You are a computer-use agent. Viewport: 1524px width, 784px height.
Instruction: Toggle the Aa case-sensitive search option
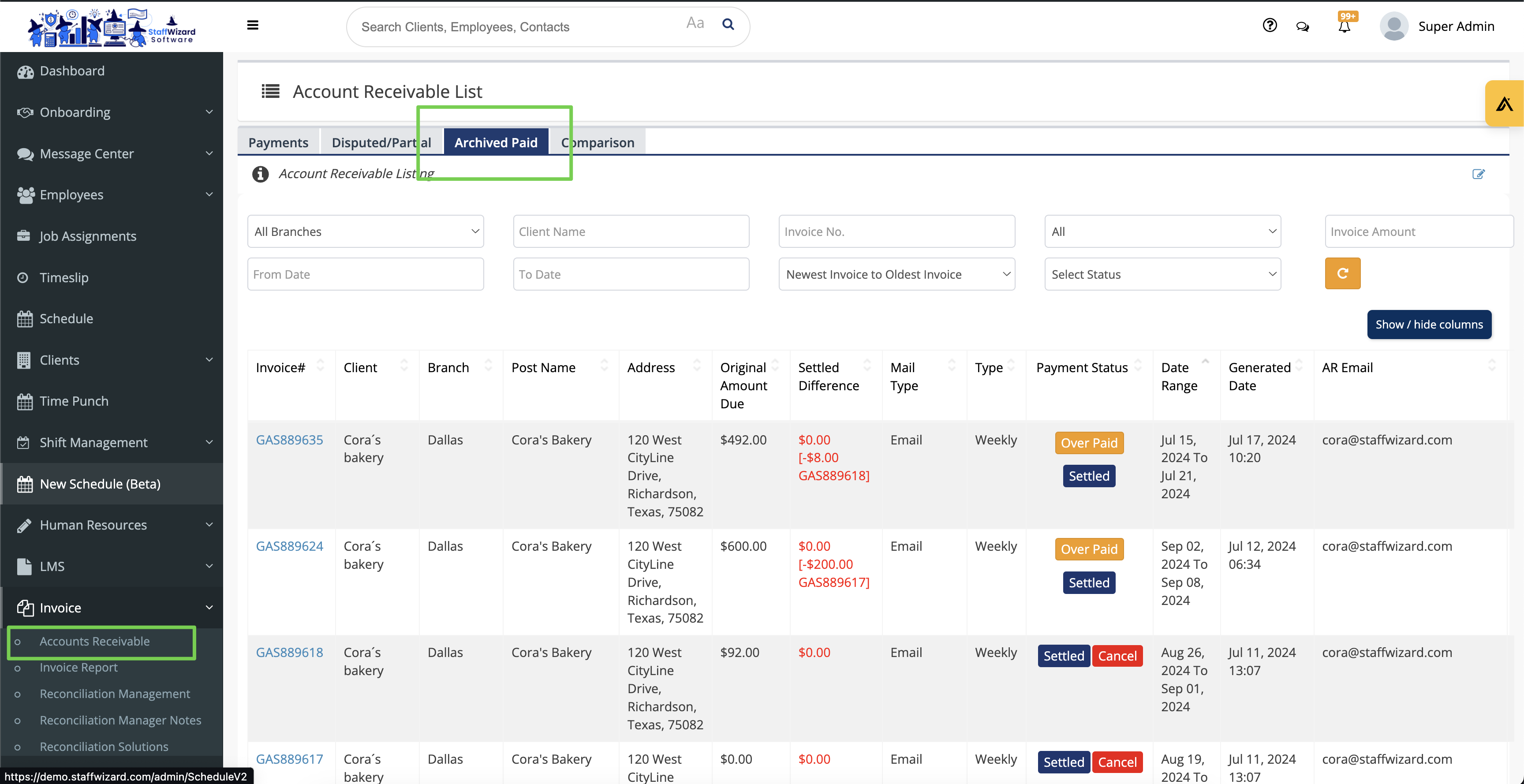[695, 24]
